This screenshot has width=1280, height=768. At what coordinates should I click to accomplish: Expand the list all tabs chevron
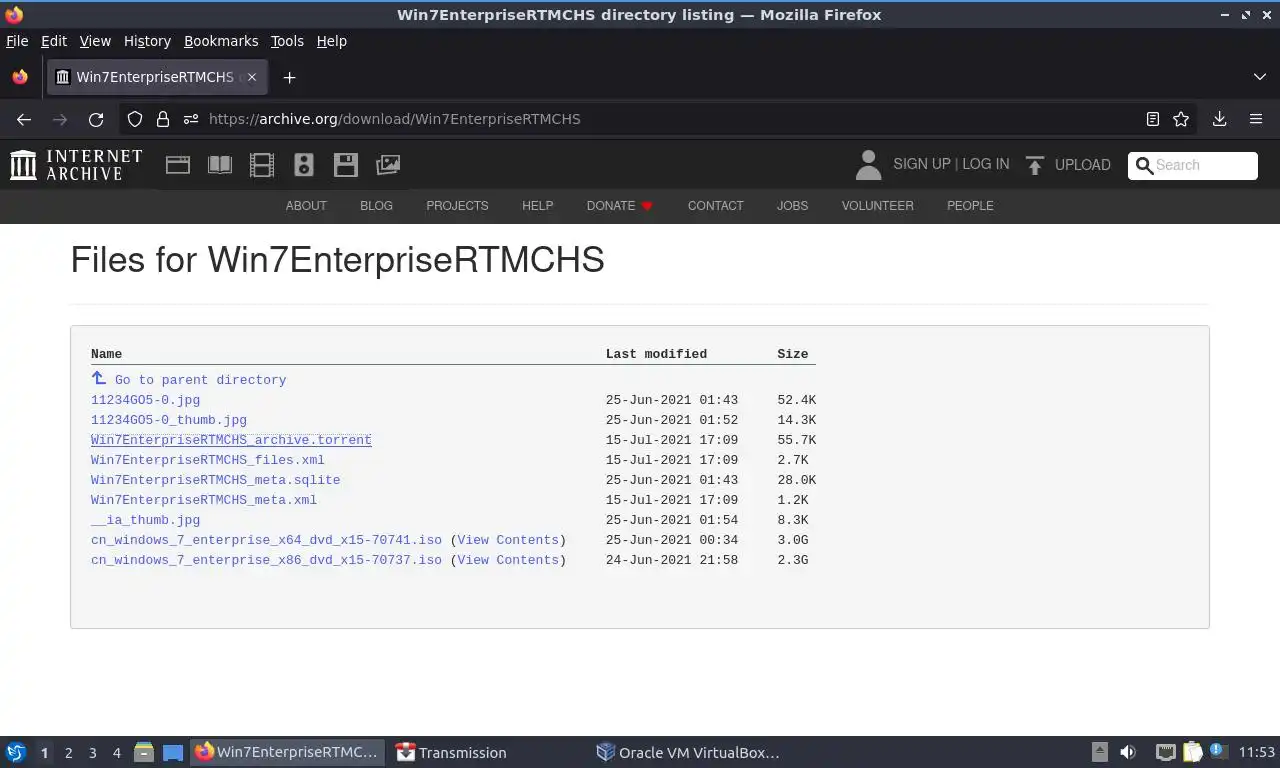tap(1260, 77)
